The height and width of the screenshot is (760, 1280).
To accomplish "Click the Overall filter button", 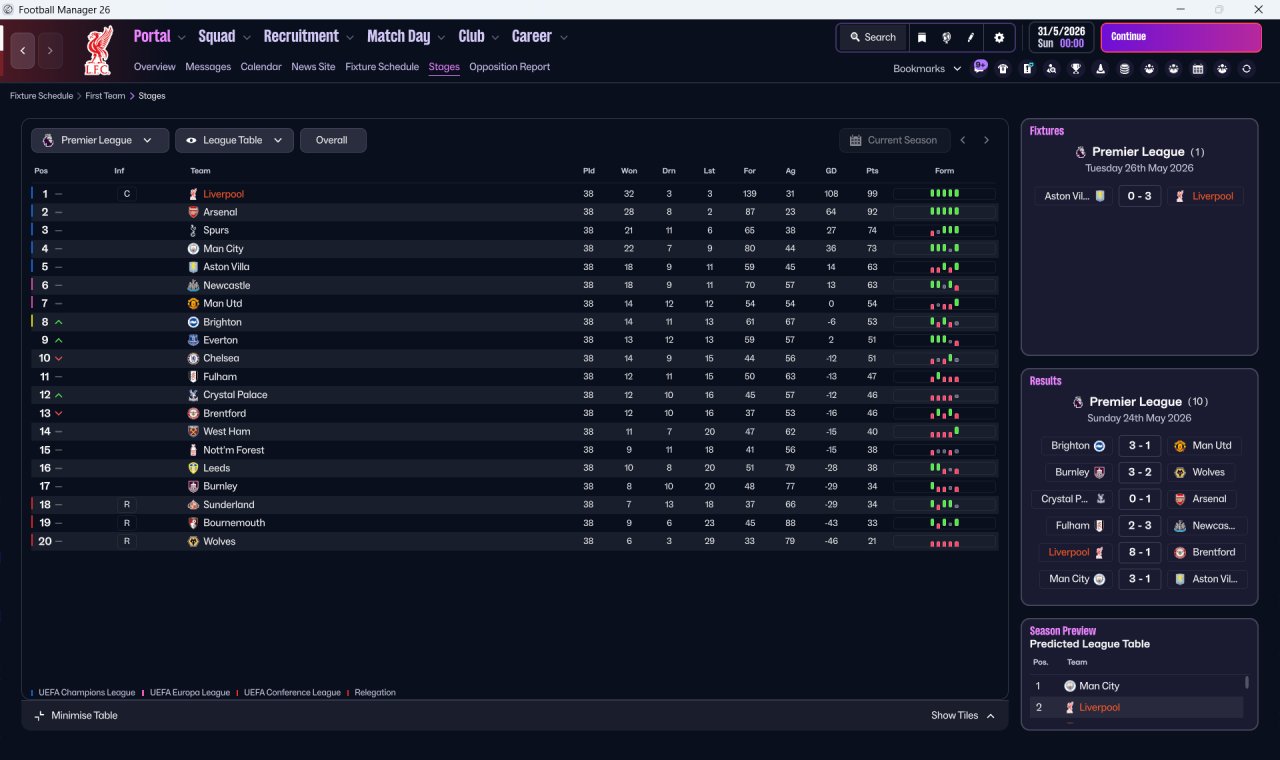I will tap(333, 140).
